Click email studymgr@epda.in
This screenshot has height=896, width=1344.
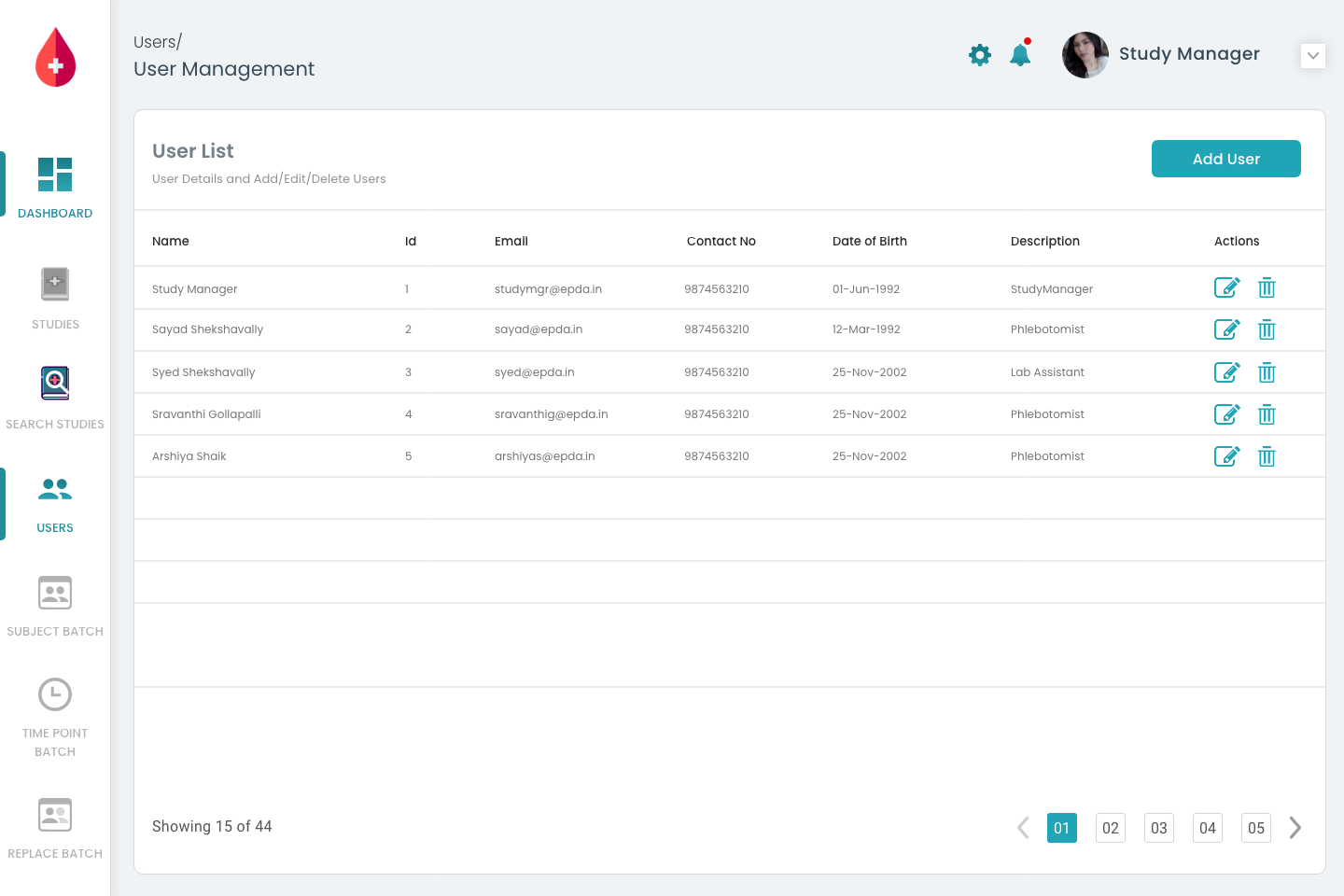[548, 289]
